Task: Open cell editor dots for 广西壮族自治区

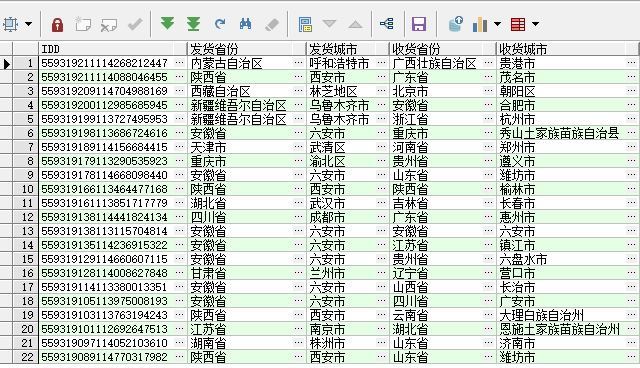Action: click(x=488, y=63)
